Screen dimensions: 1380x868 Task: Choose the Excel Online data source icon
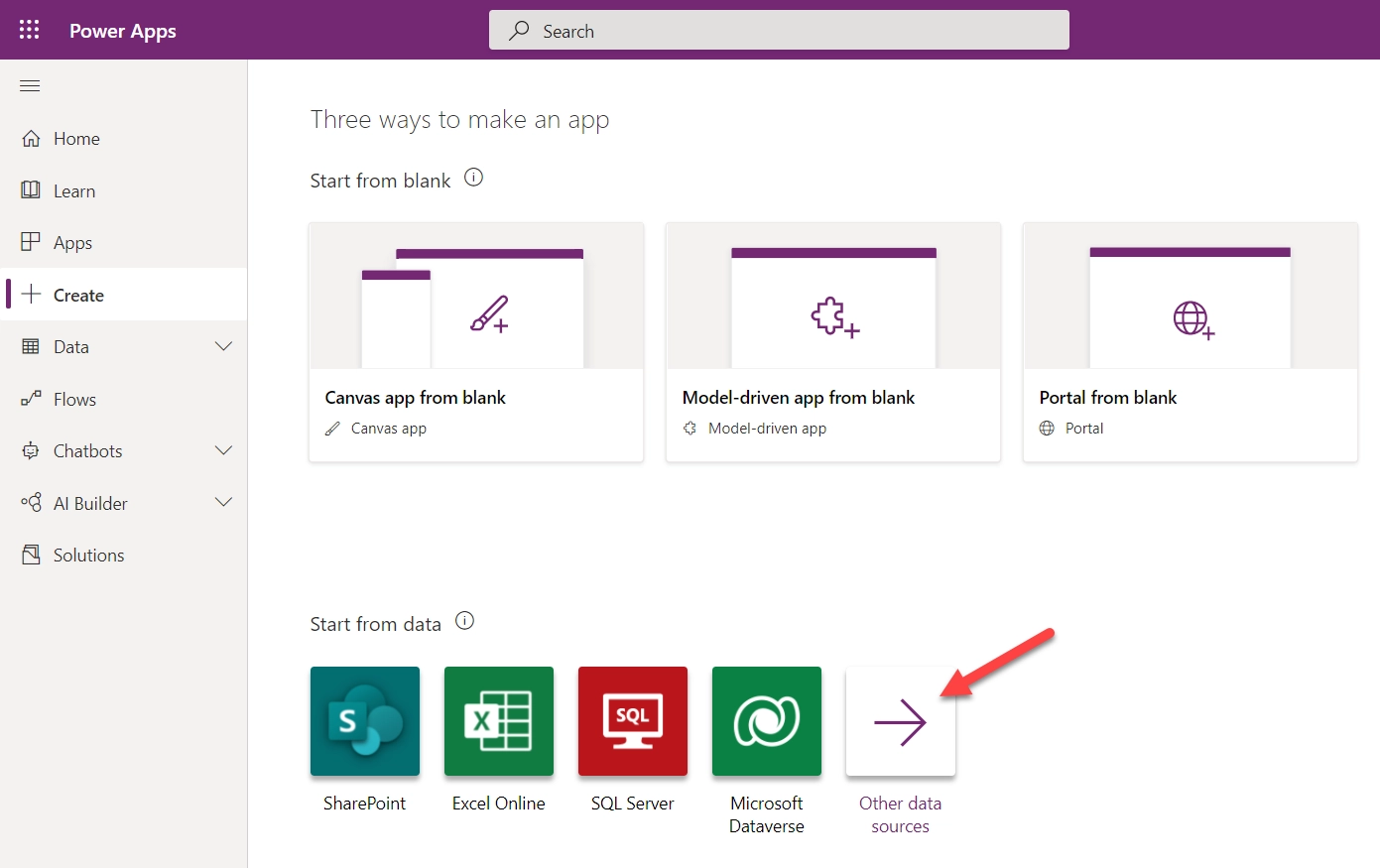point(499,721)
